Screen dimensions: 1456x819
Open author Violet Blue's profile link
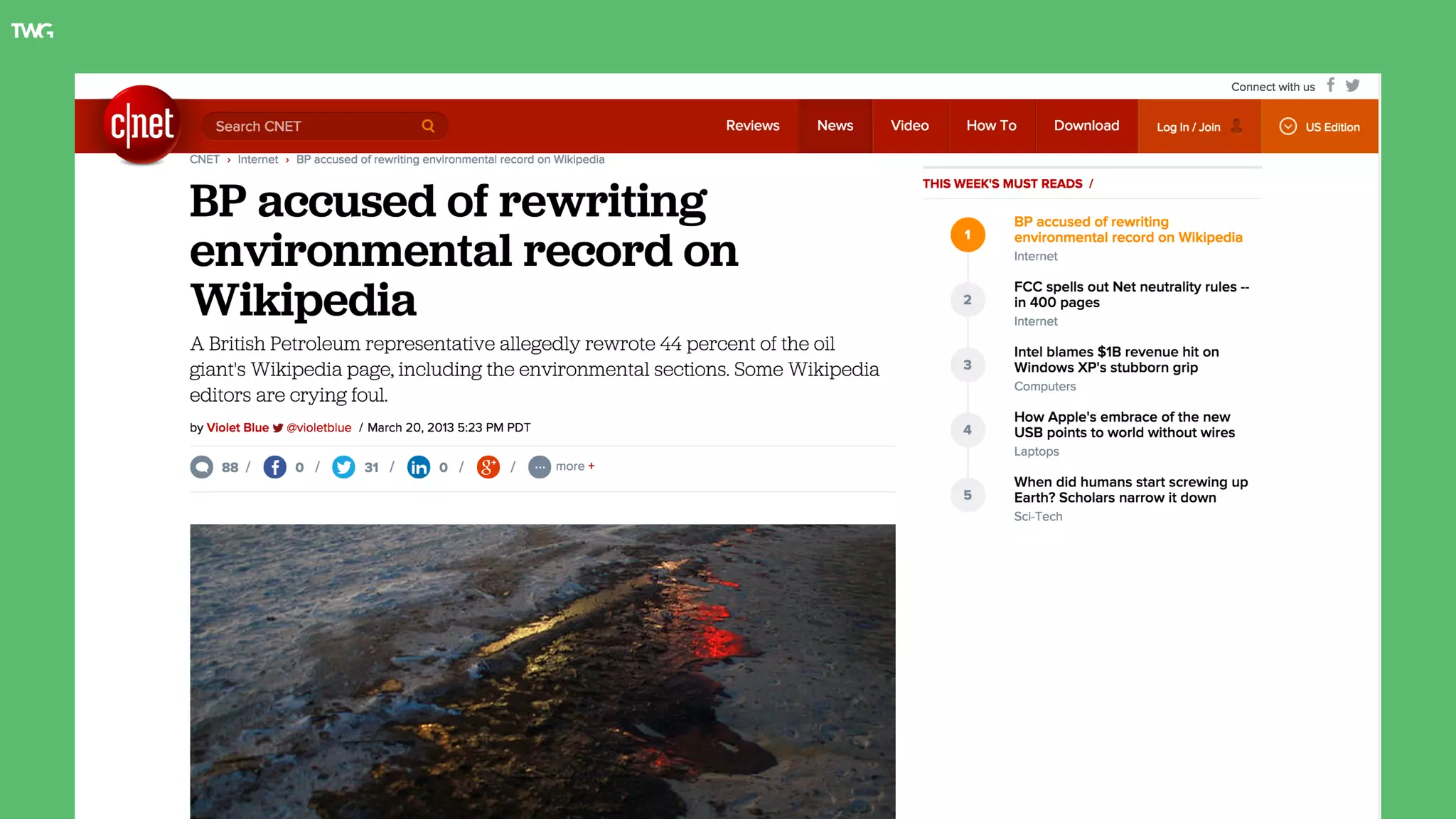[237, 427]
